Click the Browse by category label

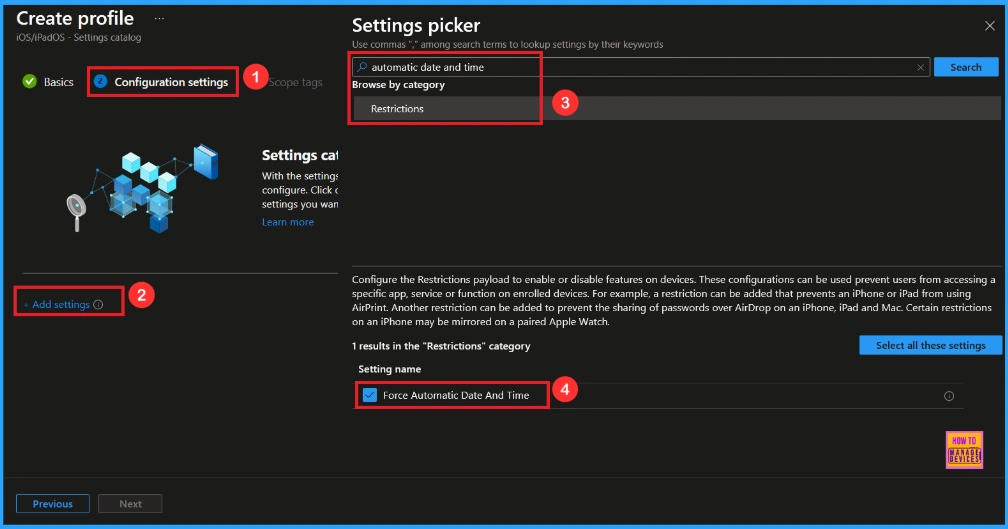pos(398,85)
